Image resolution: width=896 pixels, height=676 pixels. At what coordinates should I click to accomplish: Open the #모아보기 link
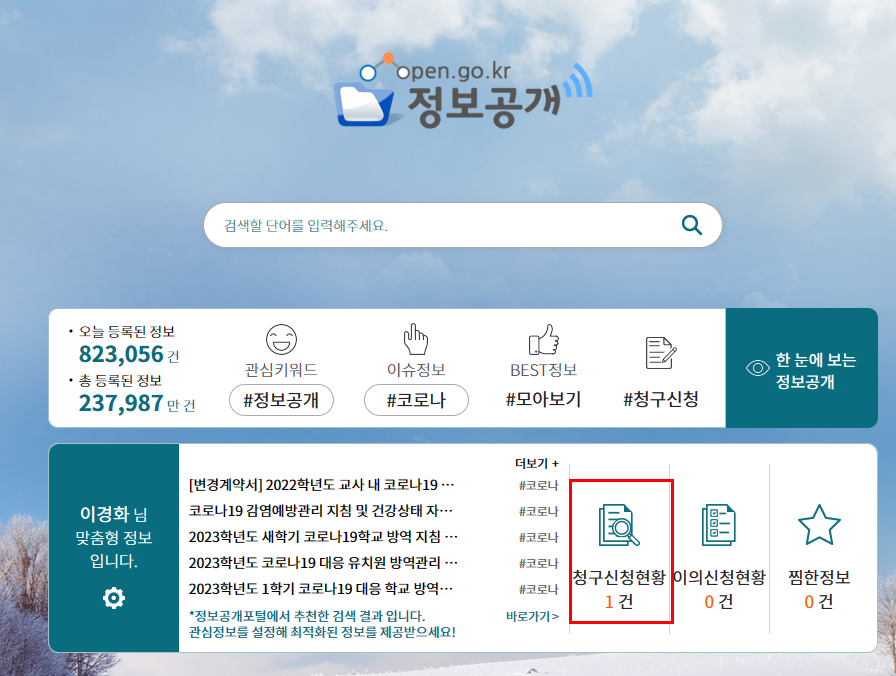pos(543,399)
